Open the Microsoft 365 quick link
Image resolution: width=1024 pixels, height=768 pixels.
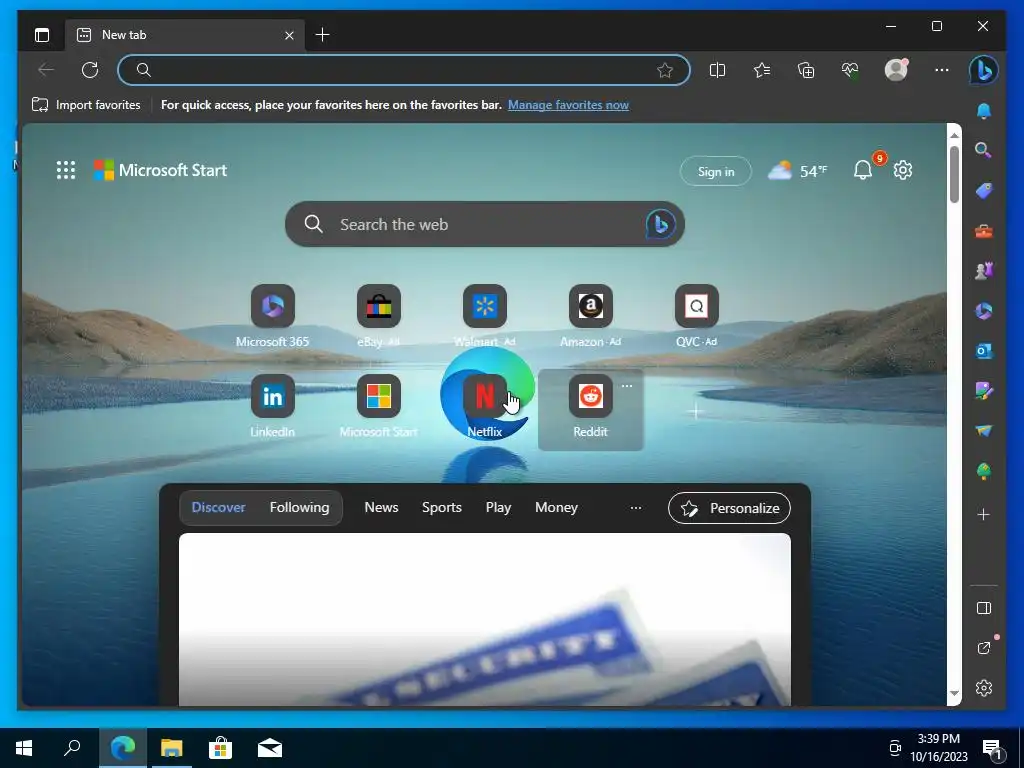(272, 316)
